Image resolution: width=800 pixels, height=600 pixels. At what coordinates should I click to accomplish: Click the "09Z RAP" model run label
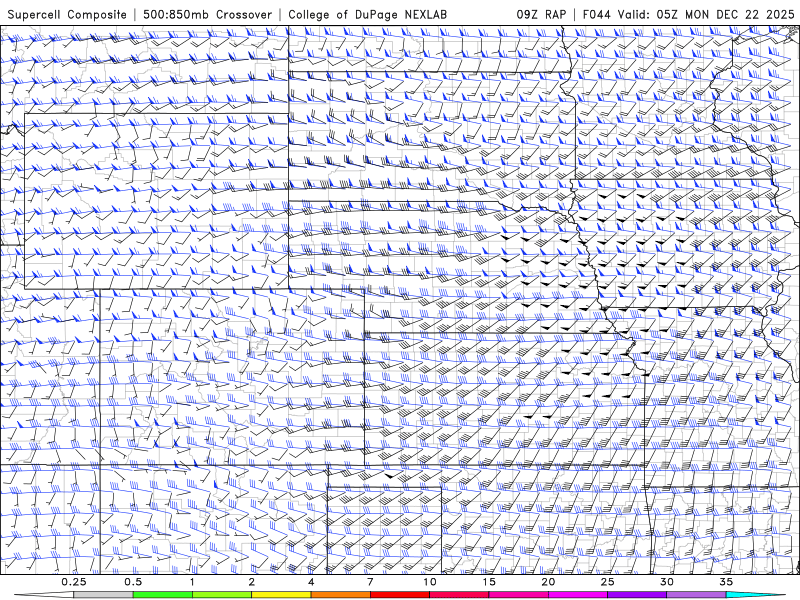coord(541,15)
